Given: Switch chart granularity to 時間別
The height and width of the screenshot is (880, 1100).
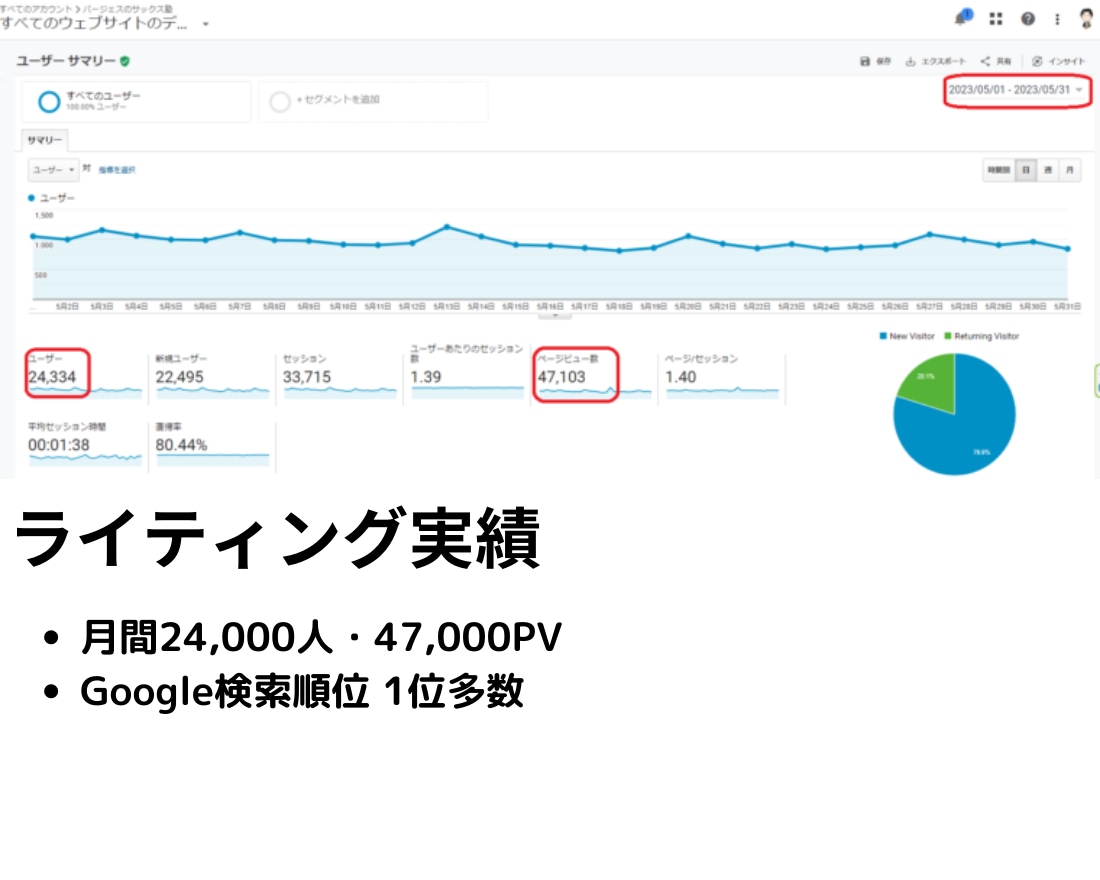Looking at the screenshot, I should click(998, 170).
